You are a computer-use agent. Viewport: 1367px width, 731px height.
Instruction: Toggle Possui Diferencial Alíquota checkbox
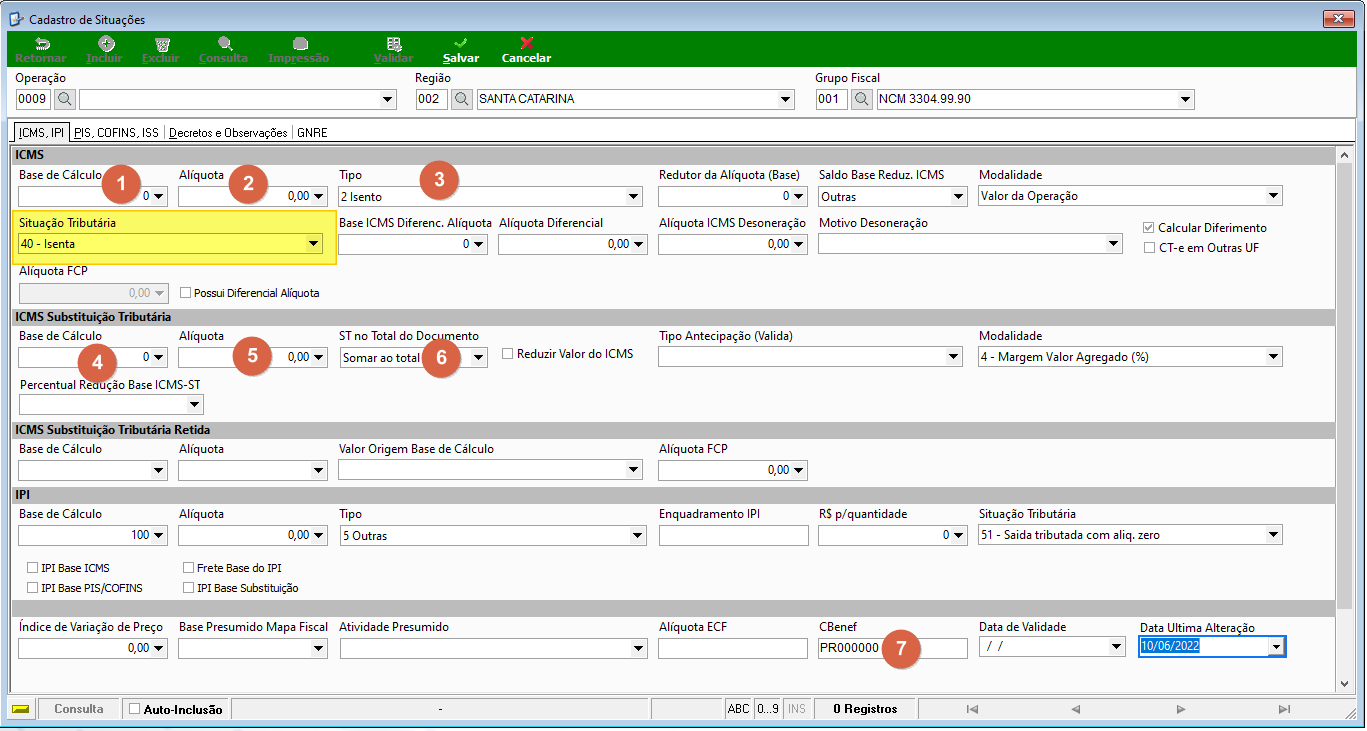click(x=186, y=293)
